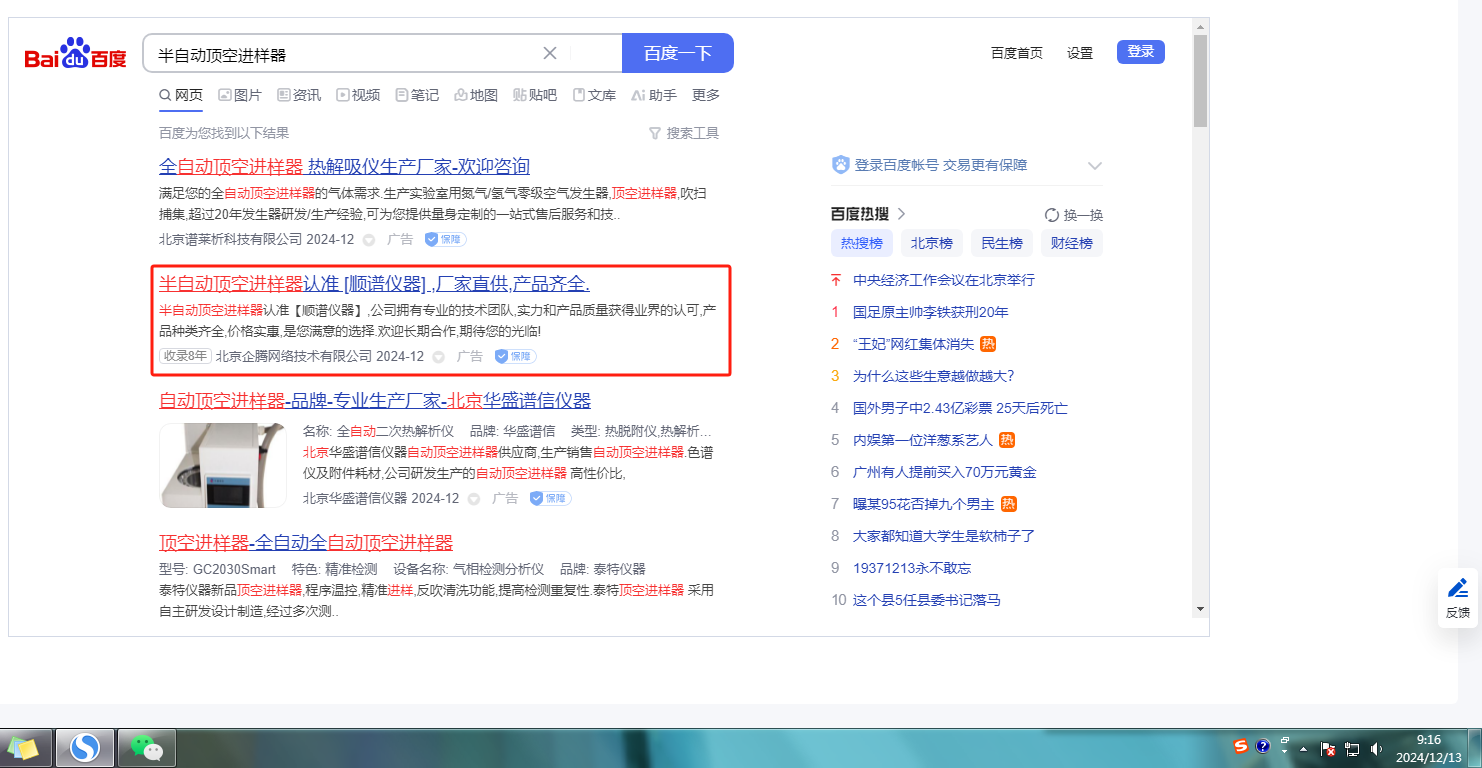1482x768 pixels.
Task: Open hot search item 国足原主帅李铁获刑20年
Action: (x=930, y=312)
